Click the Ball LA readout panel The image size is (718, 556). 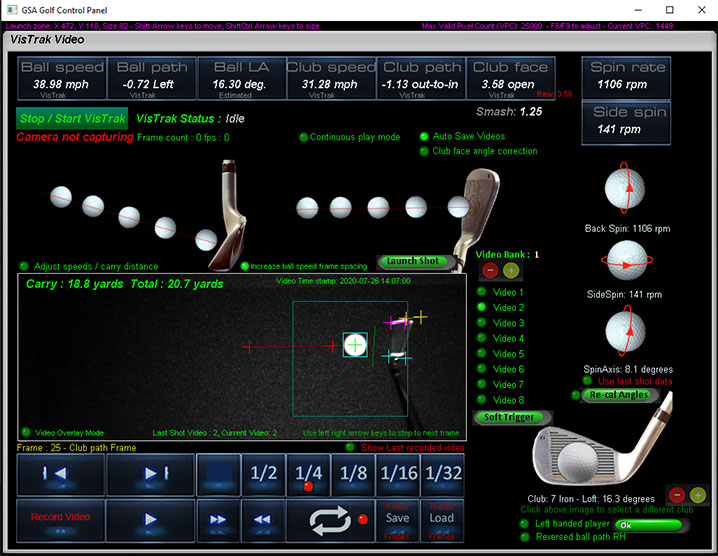(241, 78)
